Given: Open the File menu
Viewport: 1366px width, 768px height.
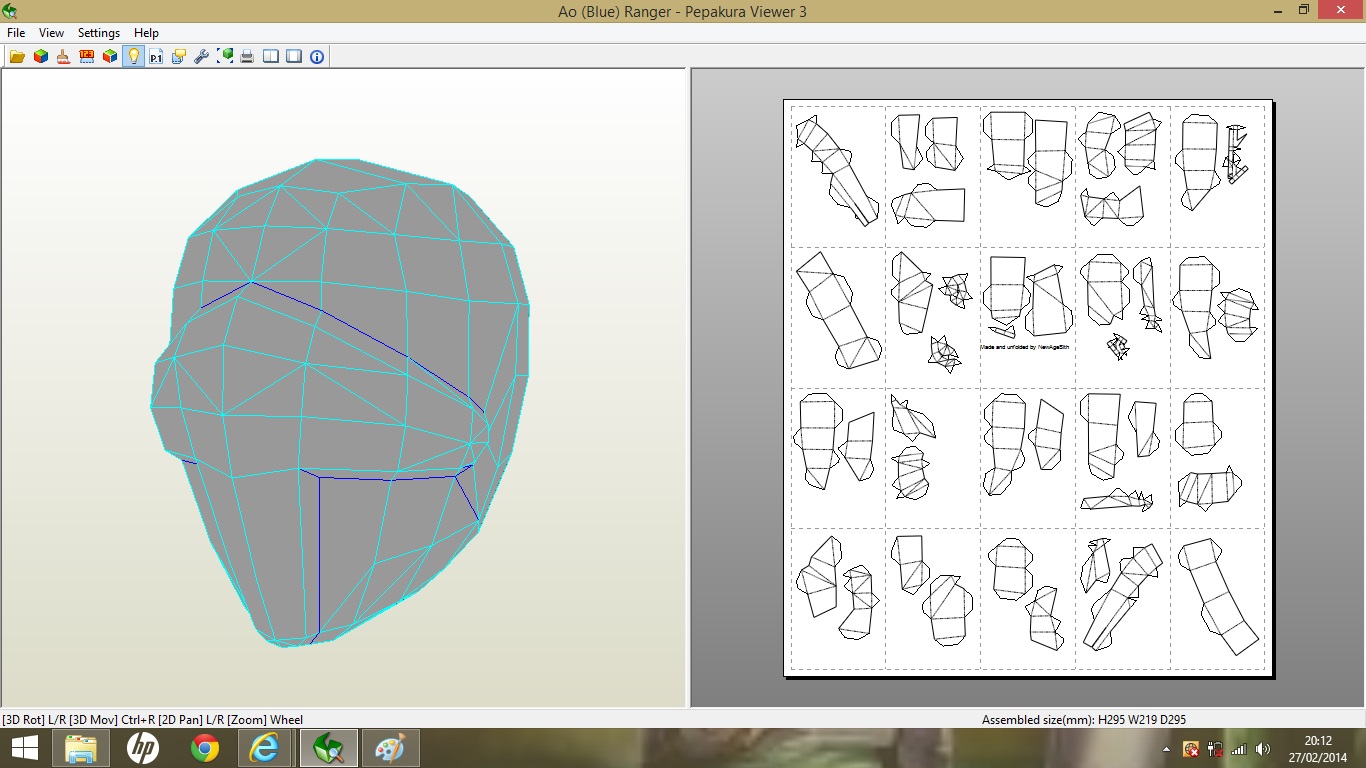Looking at the screenshot, I should (x=16, y=33).
